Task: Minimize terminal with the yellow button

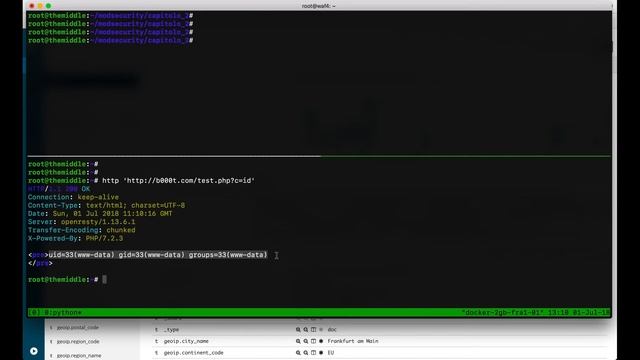Action: click(40, 6)
